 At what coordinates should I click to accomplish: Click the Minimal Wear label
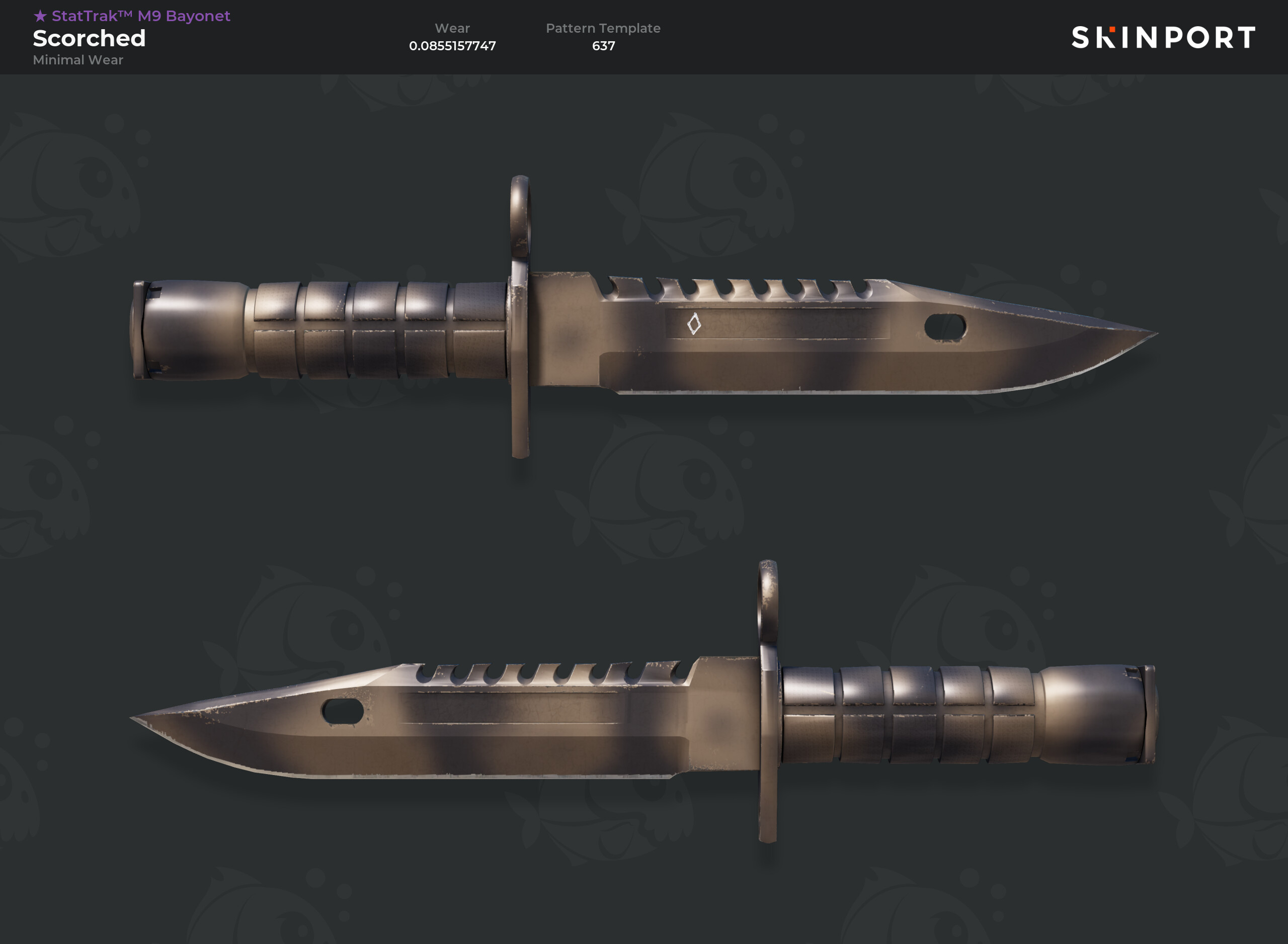78,60
